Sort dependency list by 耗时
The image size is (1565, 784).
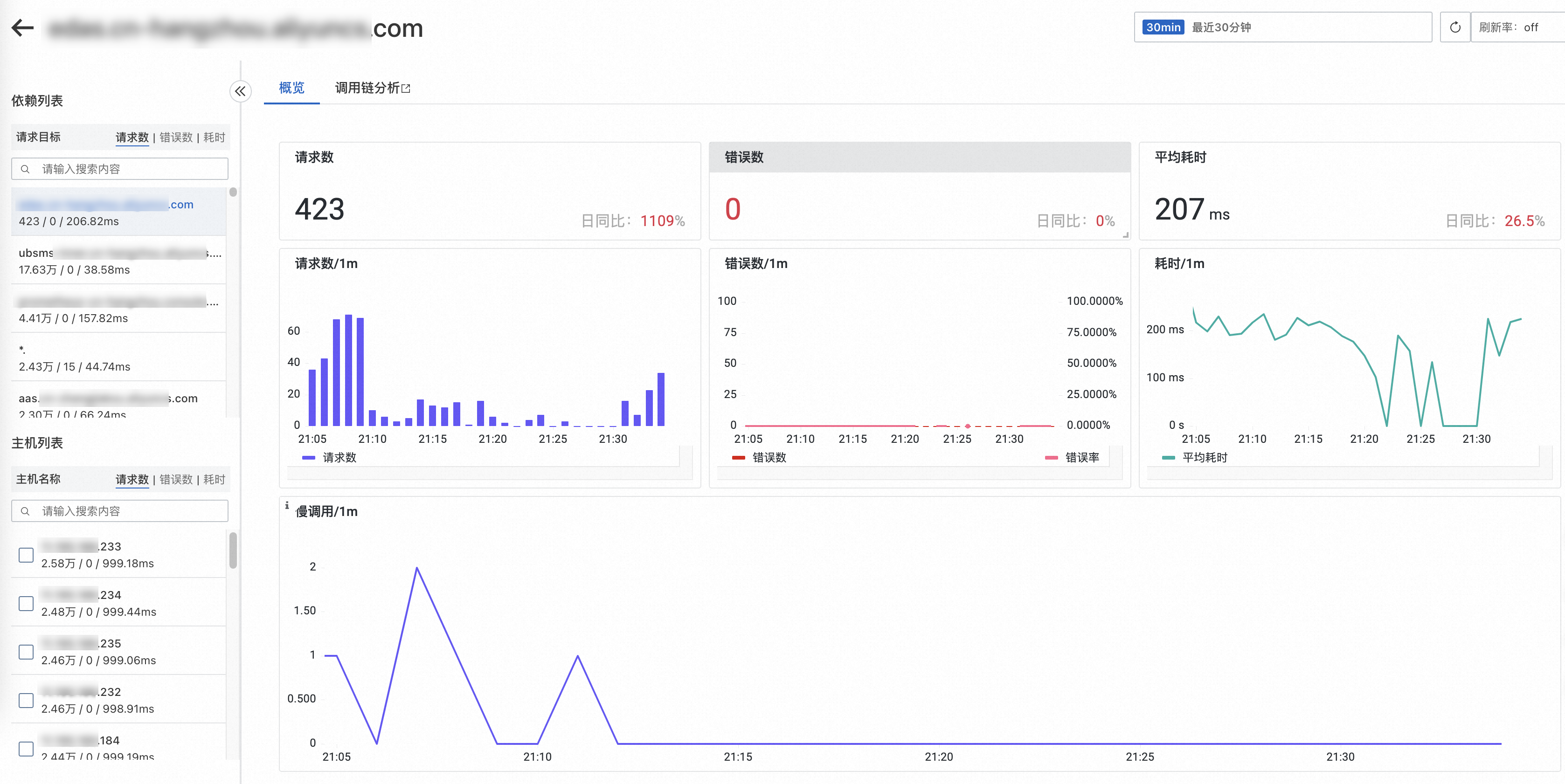pos(214,137)
